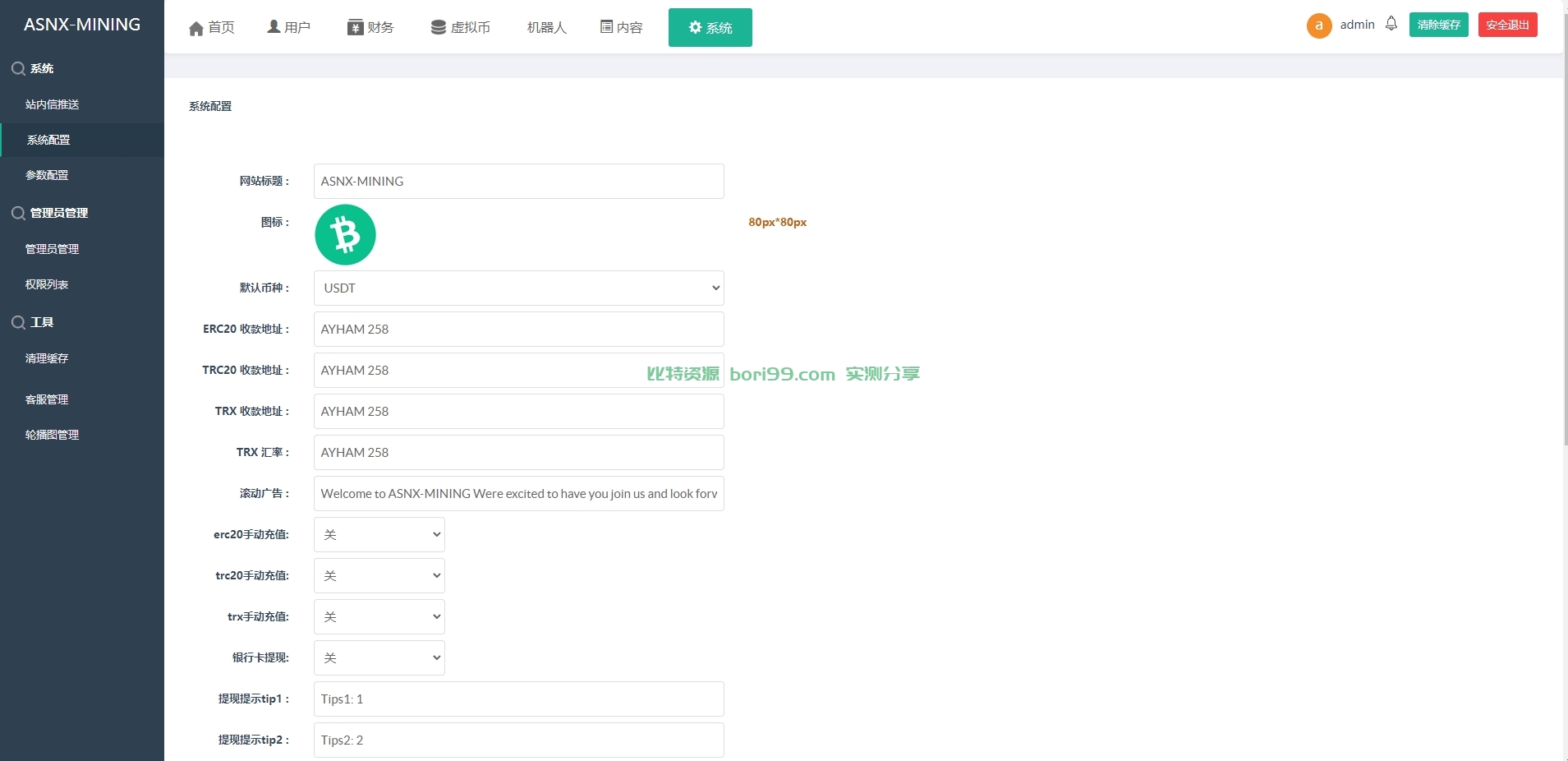This screenshot has width=1568, height=761.
Task: Click the user silhouette icon beside 用户
Action: 274,27
